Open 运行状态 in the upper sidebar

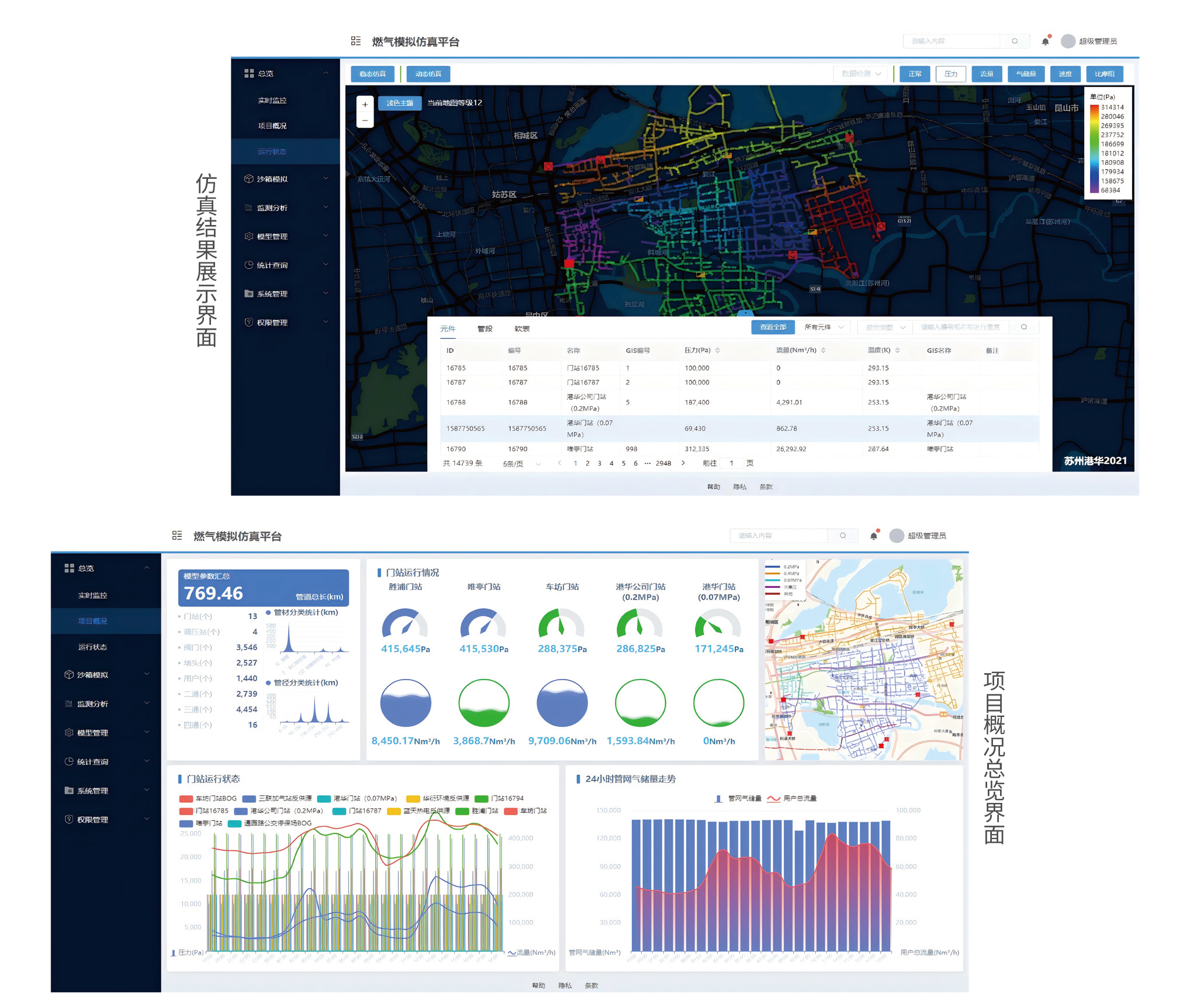tap(272, 151)
